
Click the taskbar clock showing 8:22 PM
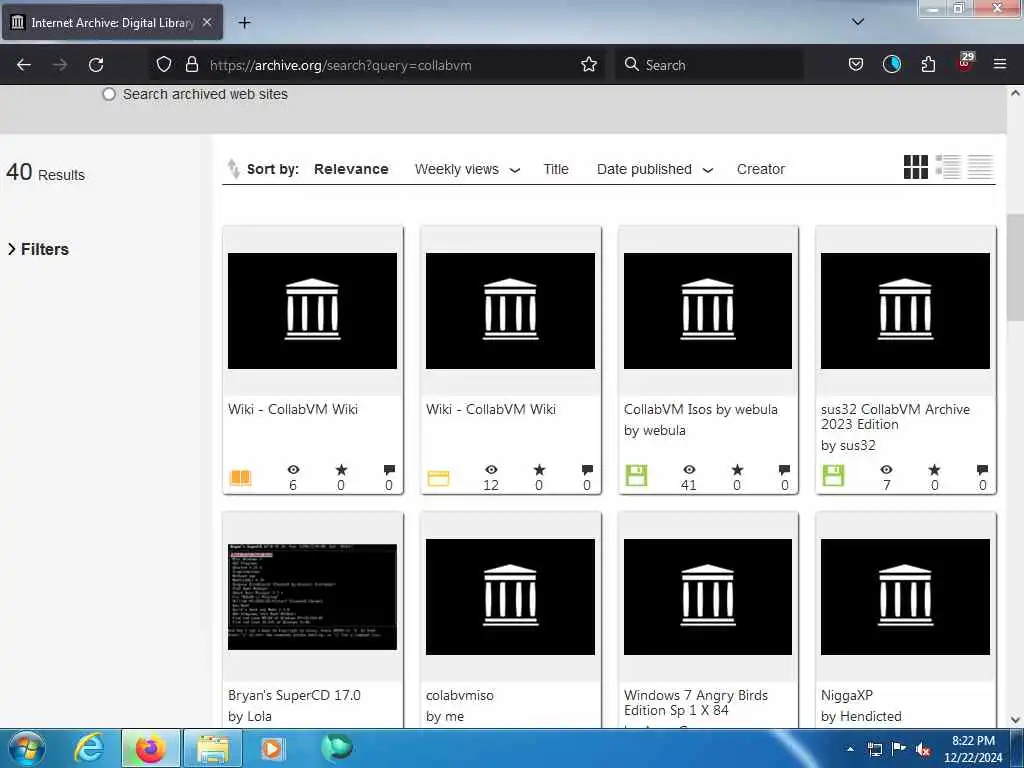pyautogui.click(x=973, y=748)
